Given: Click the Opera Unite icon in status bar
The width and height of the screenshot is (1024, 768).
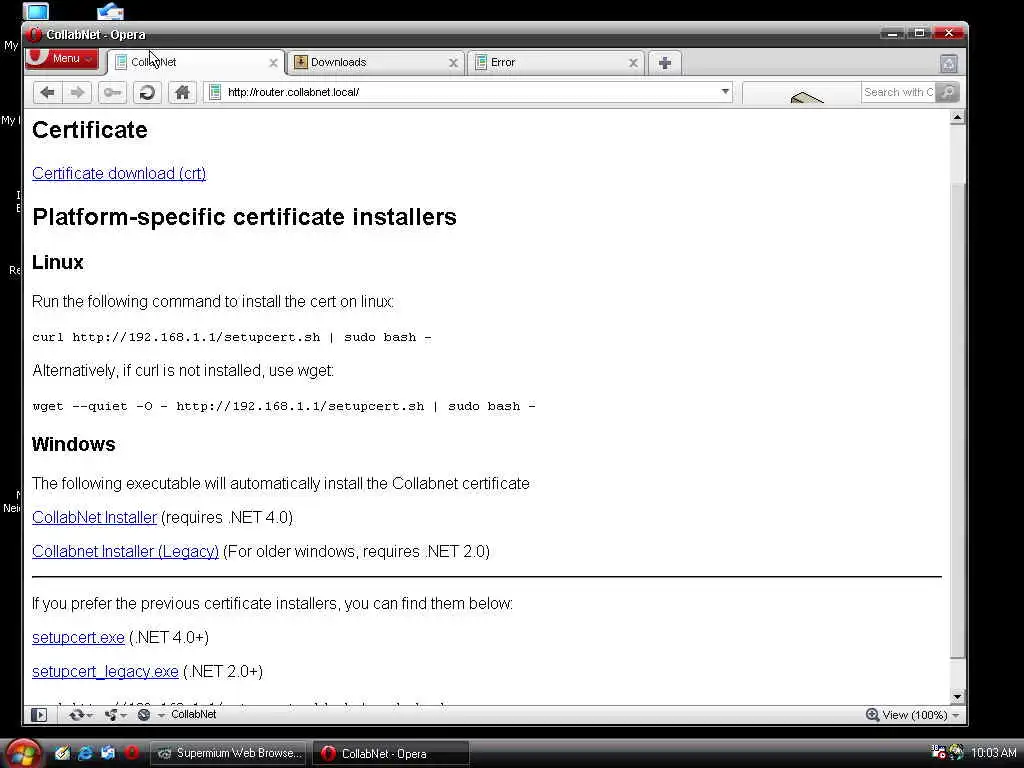Looking at the screenshot, I should 112,714.
